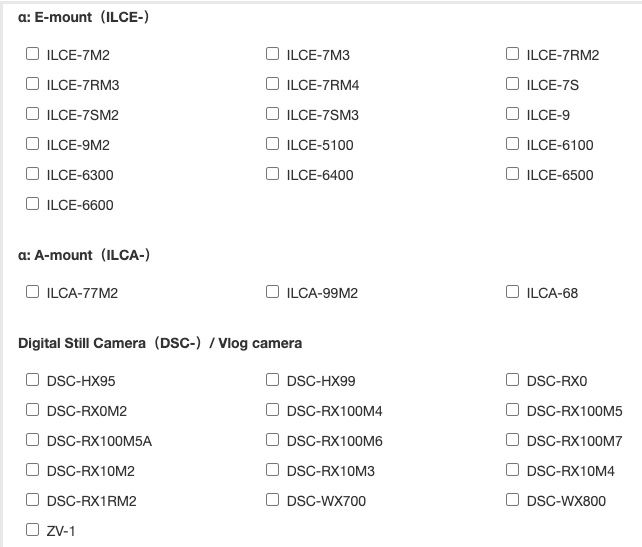Check the DSC-HX99 checkbox
Image resolution: width=642 pixels, height=547 pixels.
[273, 380]
